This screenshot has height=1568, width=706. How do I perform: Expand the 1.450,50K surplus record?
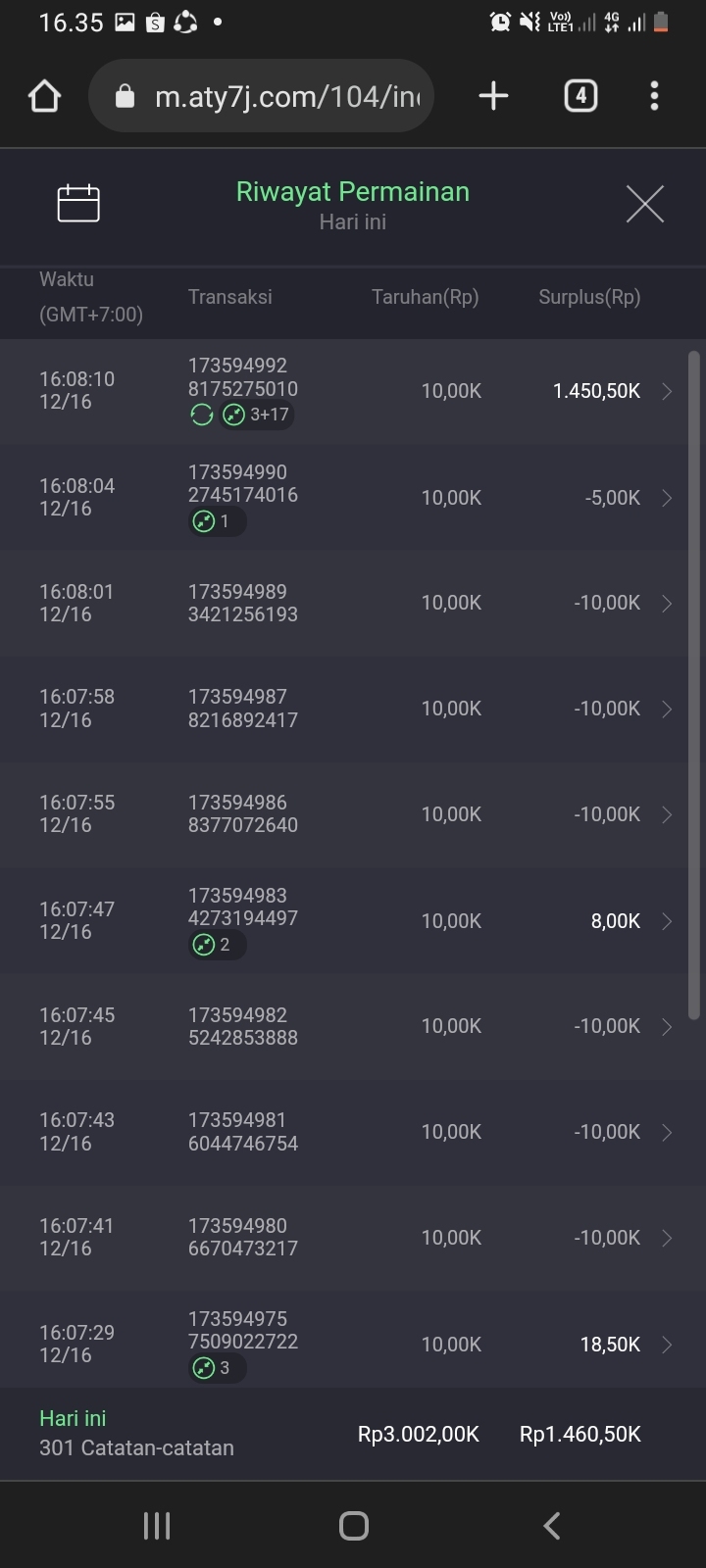coord(667,392)
